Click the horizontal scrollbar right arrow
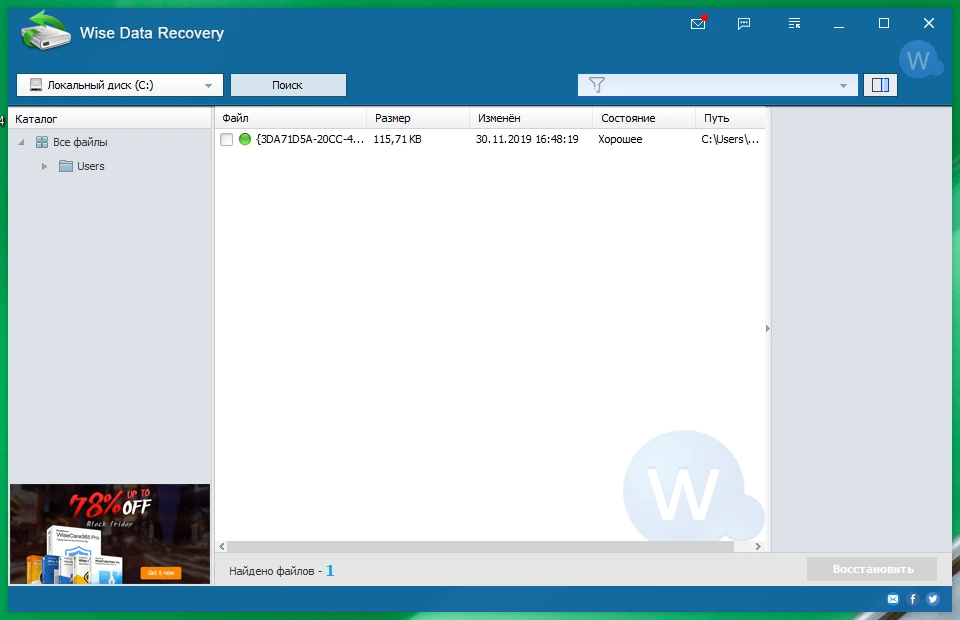The image size is (960, 620). click(x=758, y=546)
